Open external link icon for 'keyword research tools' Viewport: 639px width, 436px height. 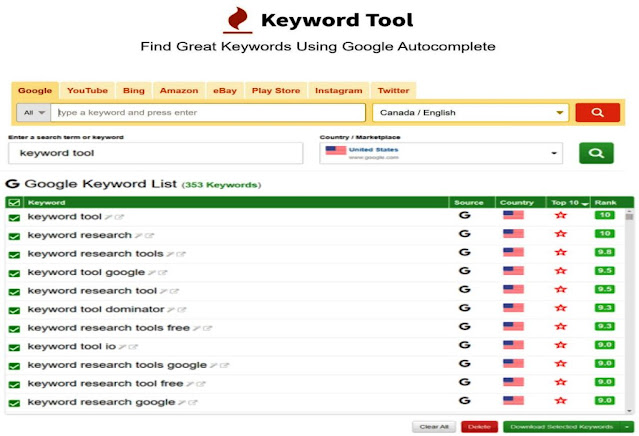click(x=181, y=254)
